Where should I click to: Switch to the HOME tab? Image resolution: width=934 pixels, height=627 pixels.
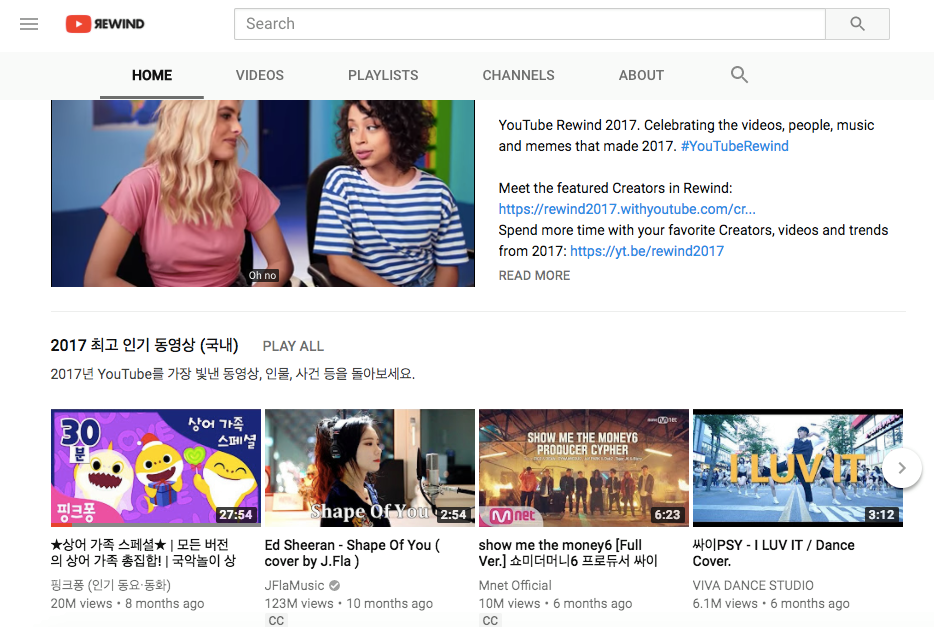(x=152, y=76)
